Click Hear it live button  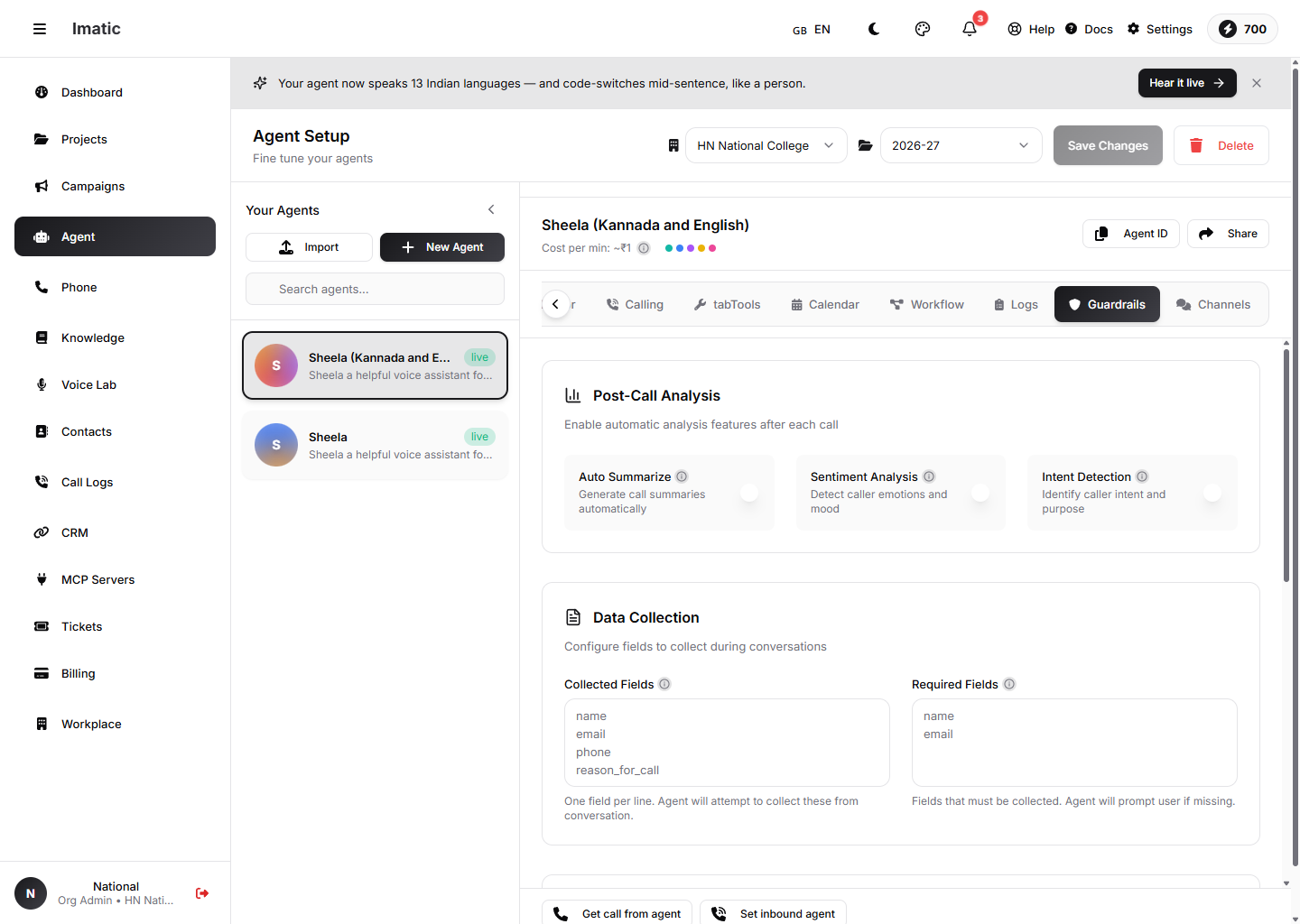click(x=1187, y=83)
